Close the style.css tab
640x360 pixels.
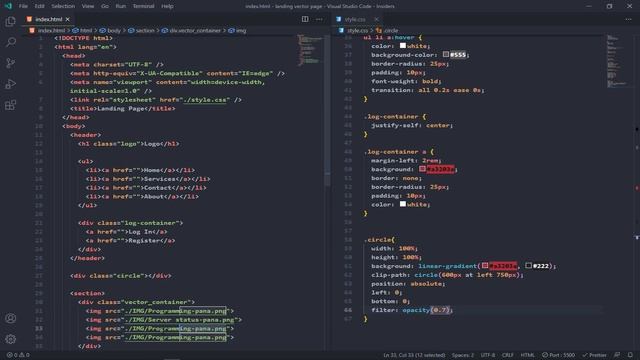(x=376, y=19)
